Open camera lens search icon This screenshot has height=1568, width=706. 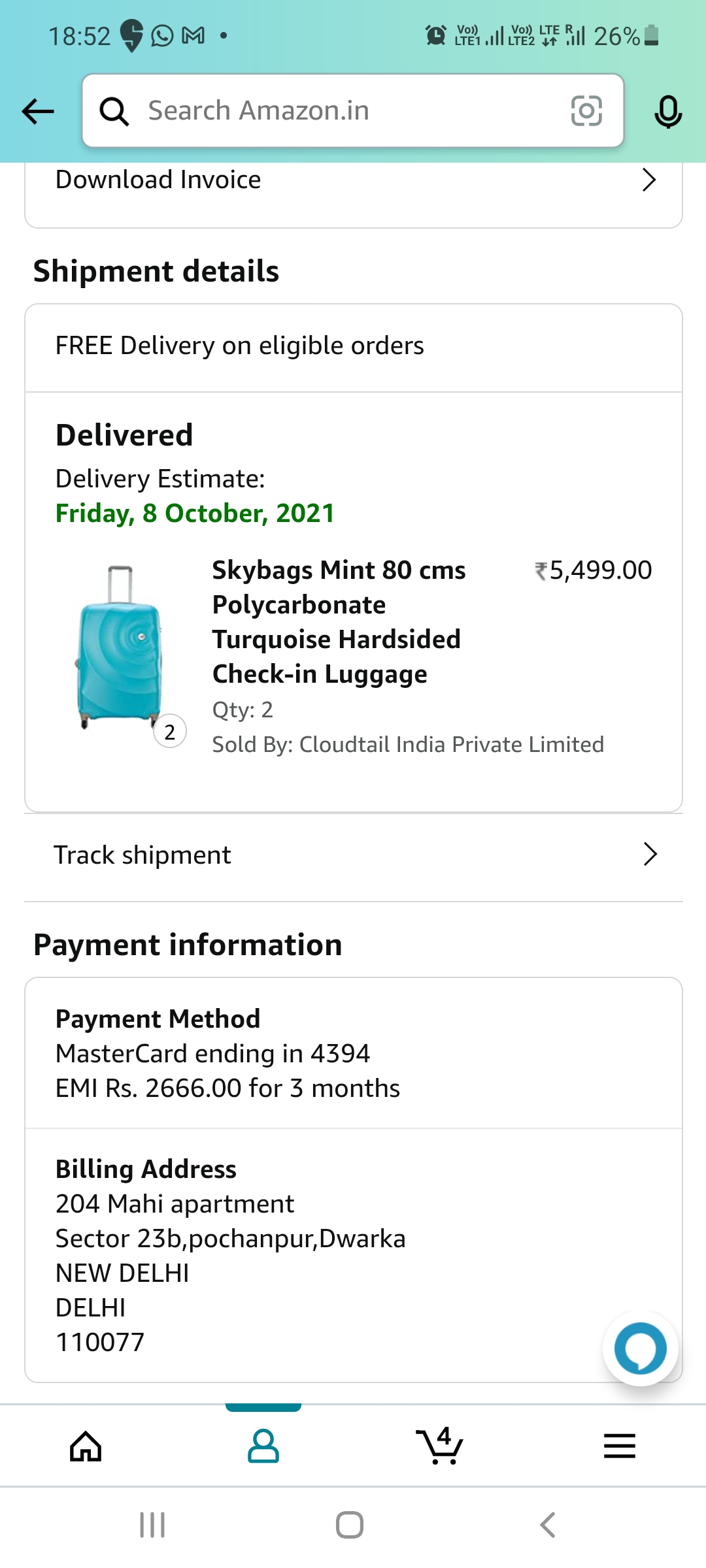tap(586, 110)
